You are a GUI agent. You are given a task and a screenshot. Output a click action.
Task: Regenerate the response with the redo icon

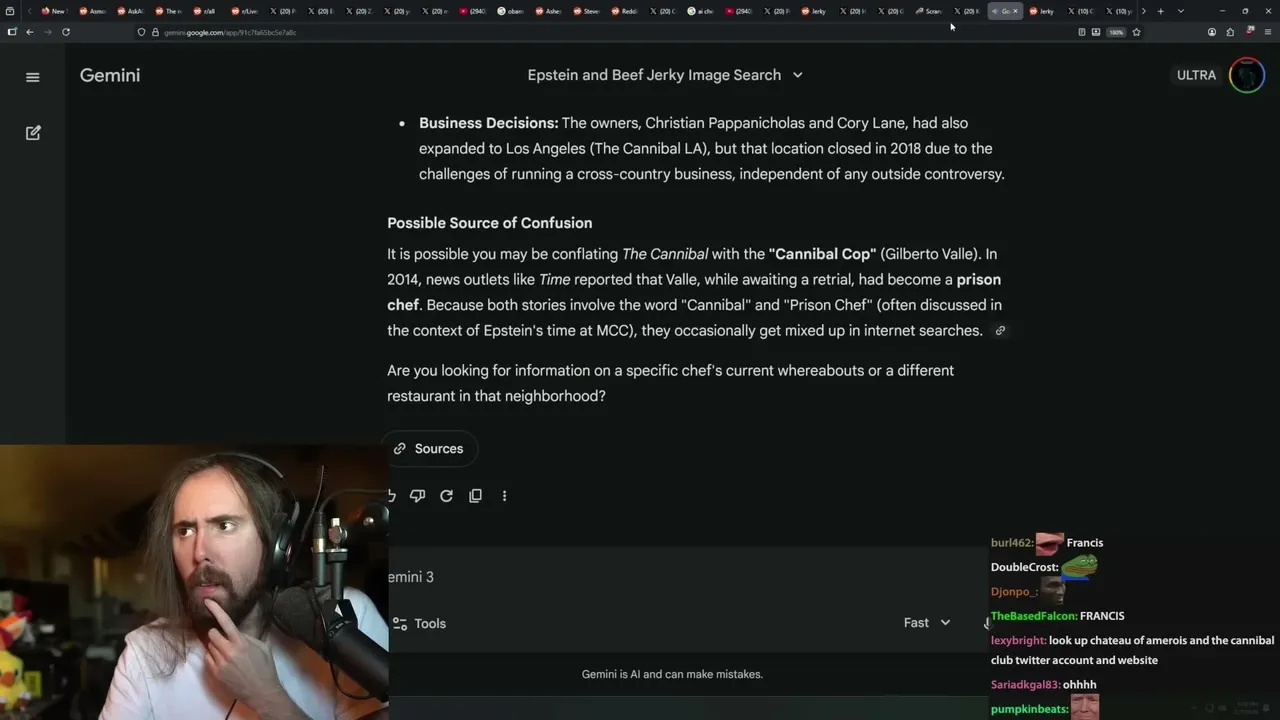tap(447, 496)
